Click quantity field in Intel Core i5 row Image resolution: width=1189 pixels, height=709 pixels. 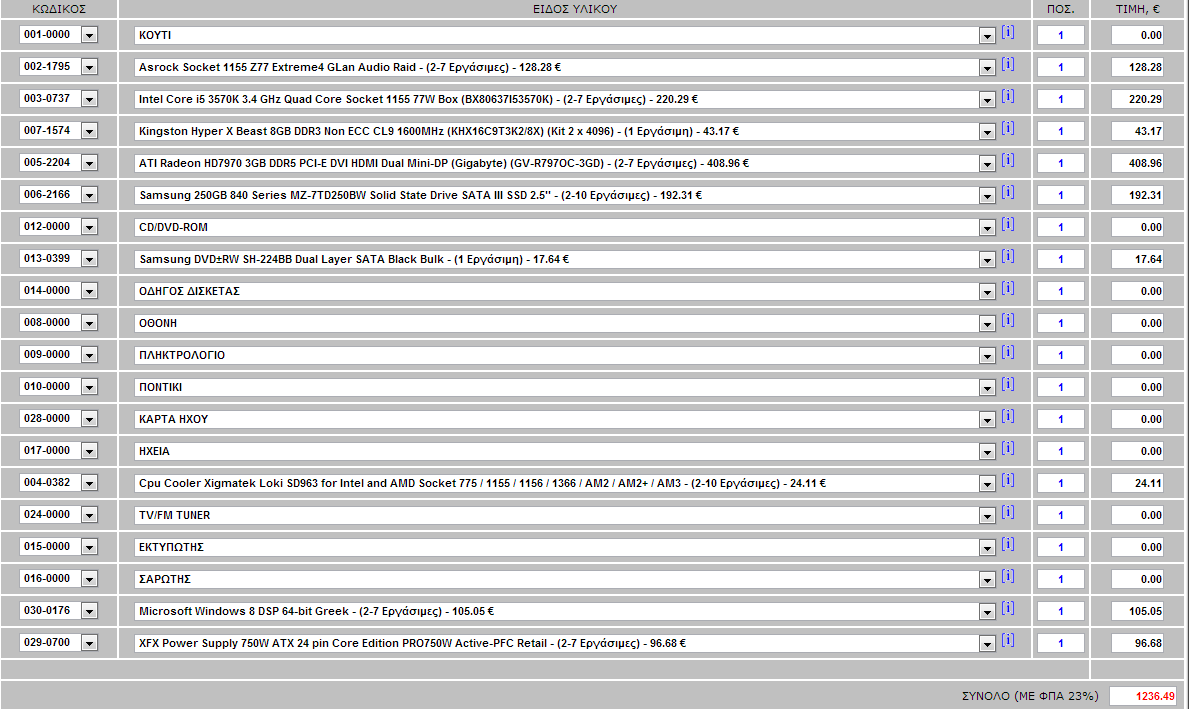1061,99
